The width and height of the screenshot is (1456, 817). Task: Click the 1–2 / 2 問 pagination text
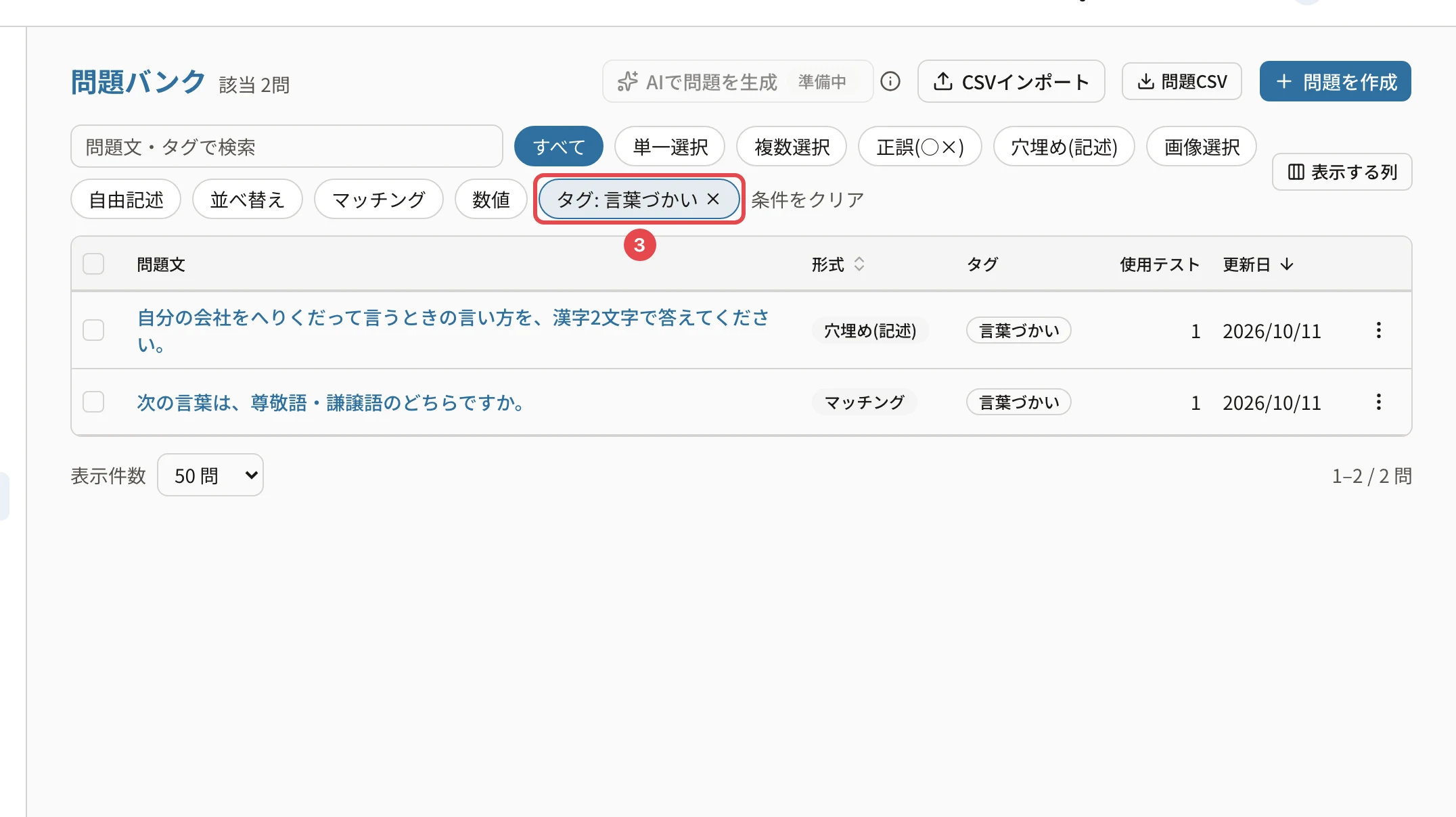1371,475
